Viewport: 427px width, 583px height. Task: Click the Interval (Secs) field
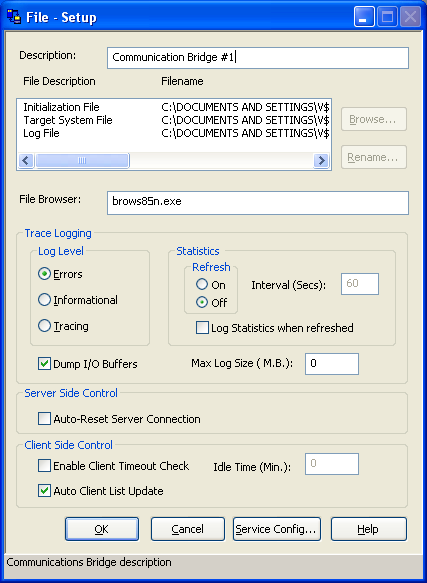[x=360, y=284]
